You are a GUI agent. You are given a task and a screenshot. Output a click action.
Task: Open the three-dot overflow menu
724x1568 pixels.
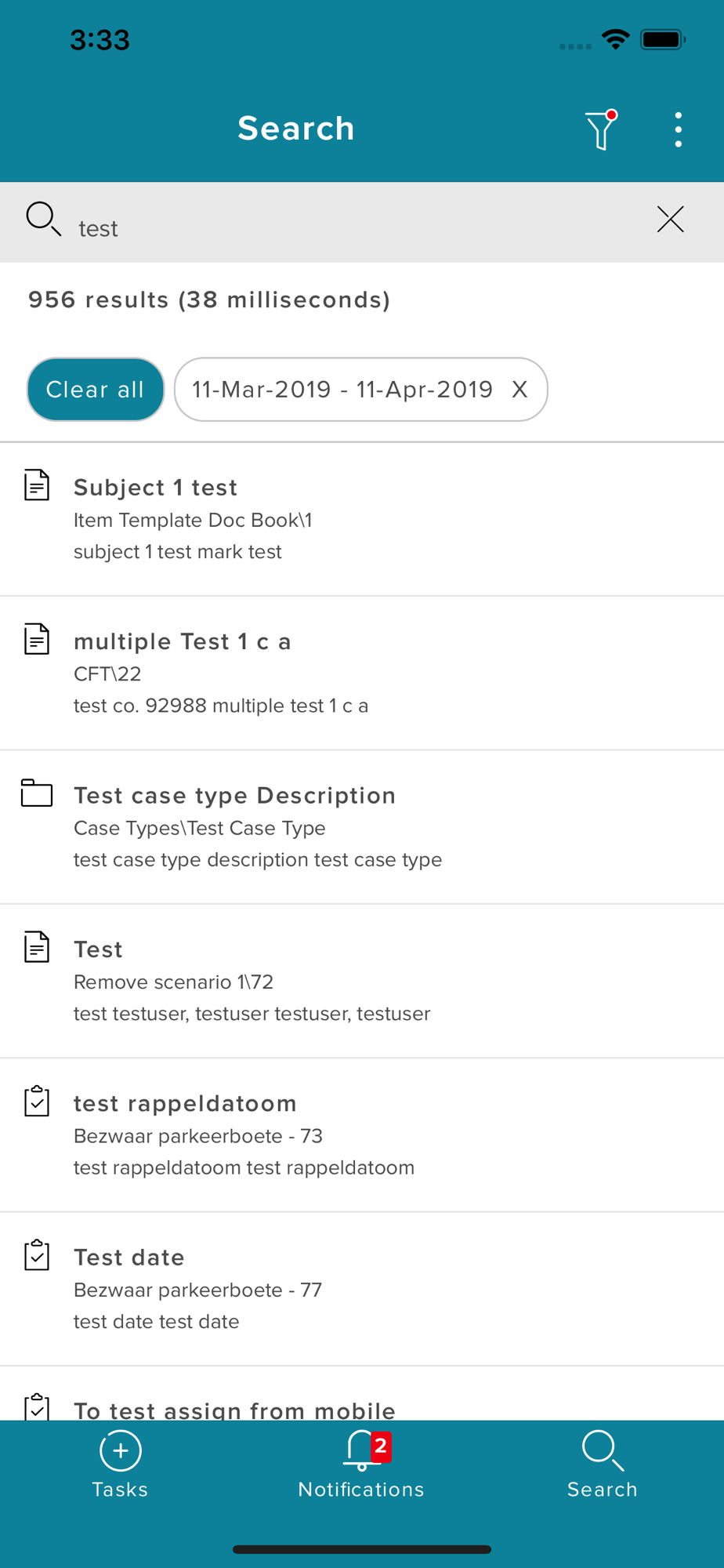pyautogui.click(x=678, y=129)
